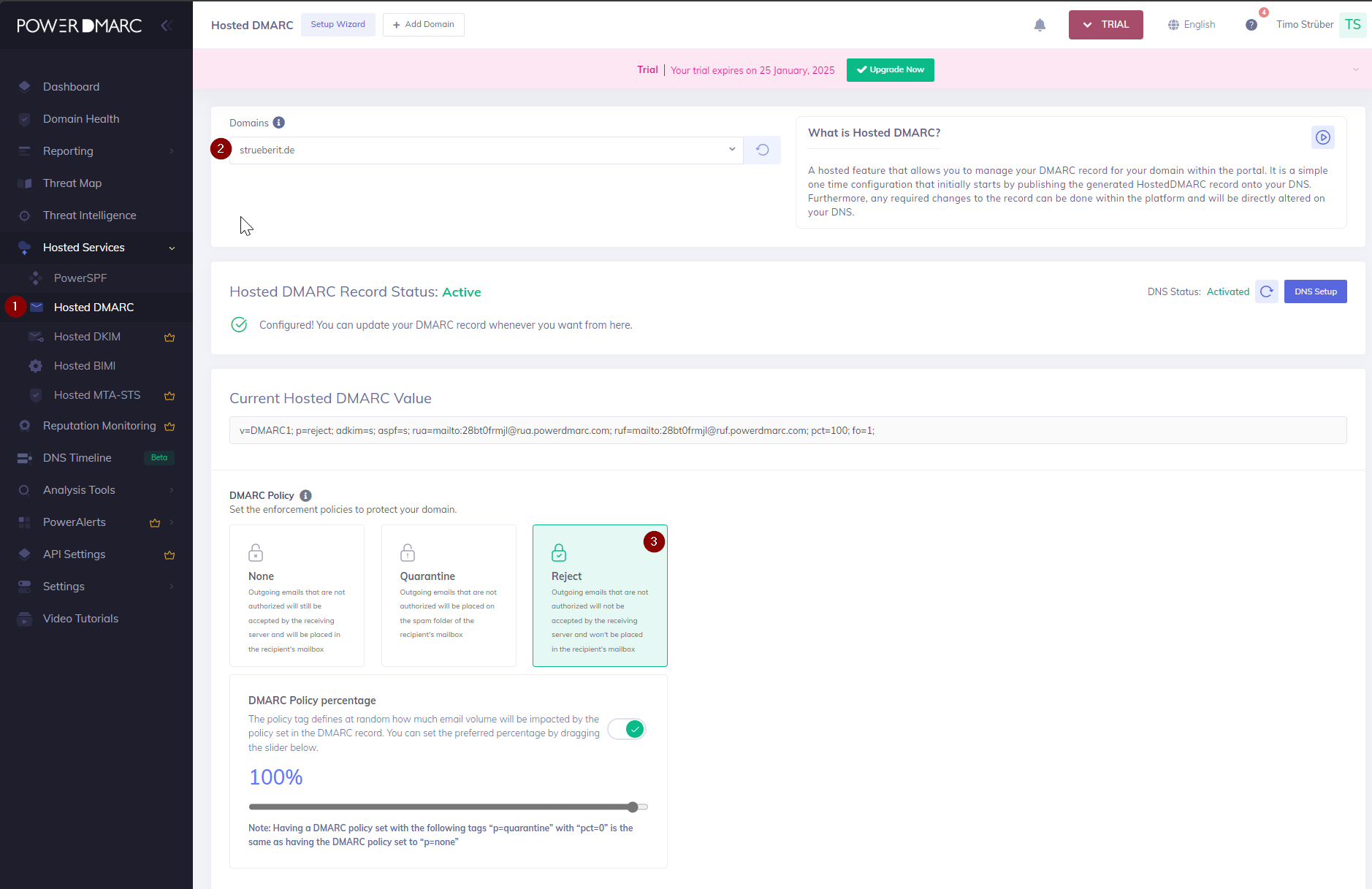This screenshot has height=889, width=1372.
Task: Click the DNS Setup button
Action: [x=1315, y=291]
